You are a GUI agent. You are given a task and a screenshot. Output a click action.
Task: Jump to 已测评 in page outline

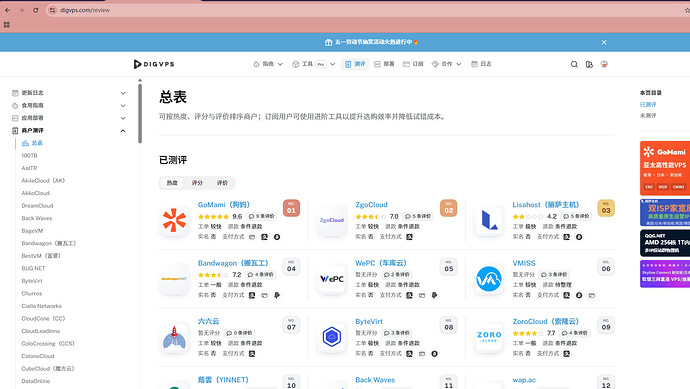click(648, 105)
